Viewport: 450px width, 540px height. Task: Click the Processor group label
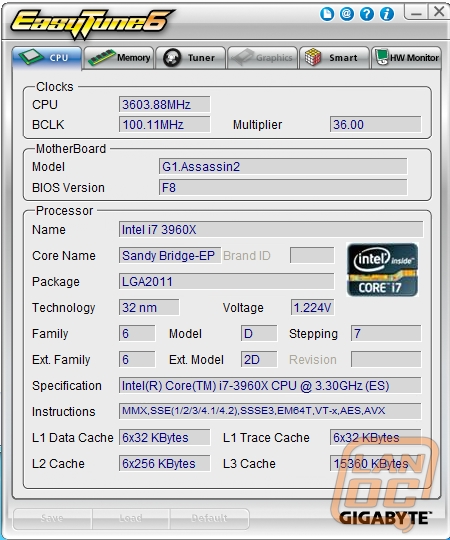[x=64, y=211]
